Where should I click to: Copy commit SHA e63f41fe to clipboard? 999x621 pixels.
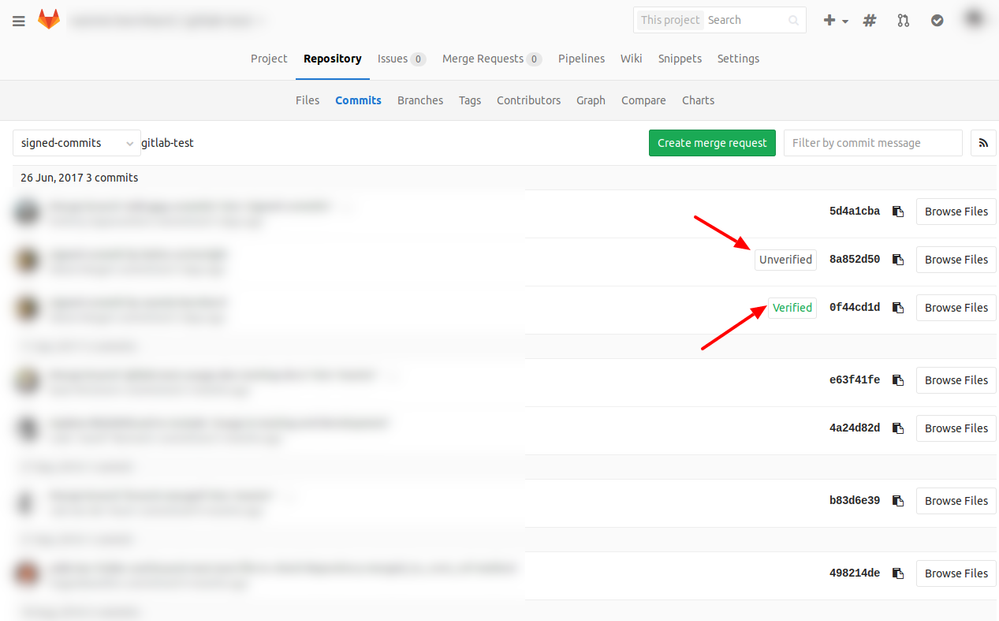(x=898, y=380)
